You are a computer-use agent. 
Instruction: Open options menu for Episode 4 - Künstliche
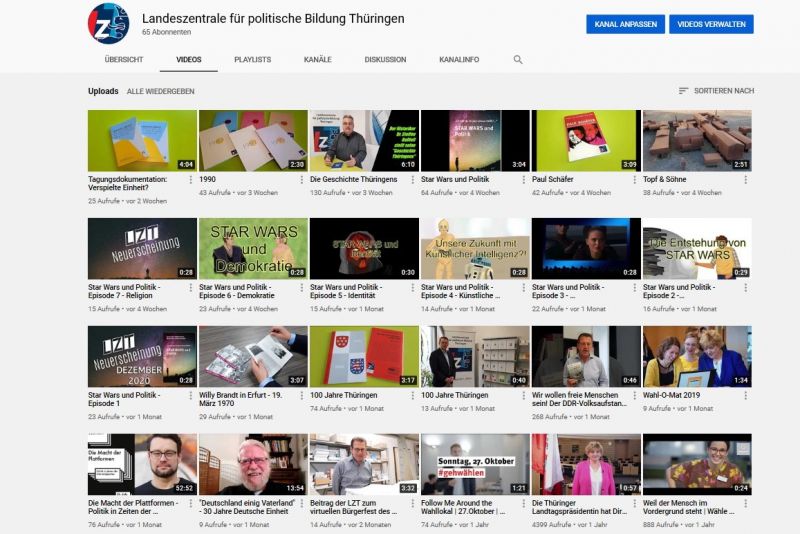(523, 288)
